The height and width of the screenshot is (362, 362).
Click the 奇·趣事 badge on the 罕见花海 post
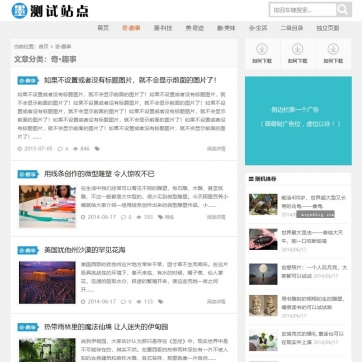28,250
